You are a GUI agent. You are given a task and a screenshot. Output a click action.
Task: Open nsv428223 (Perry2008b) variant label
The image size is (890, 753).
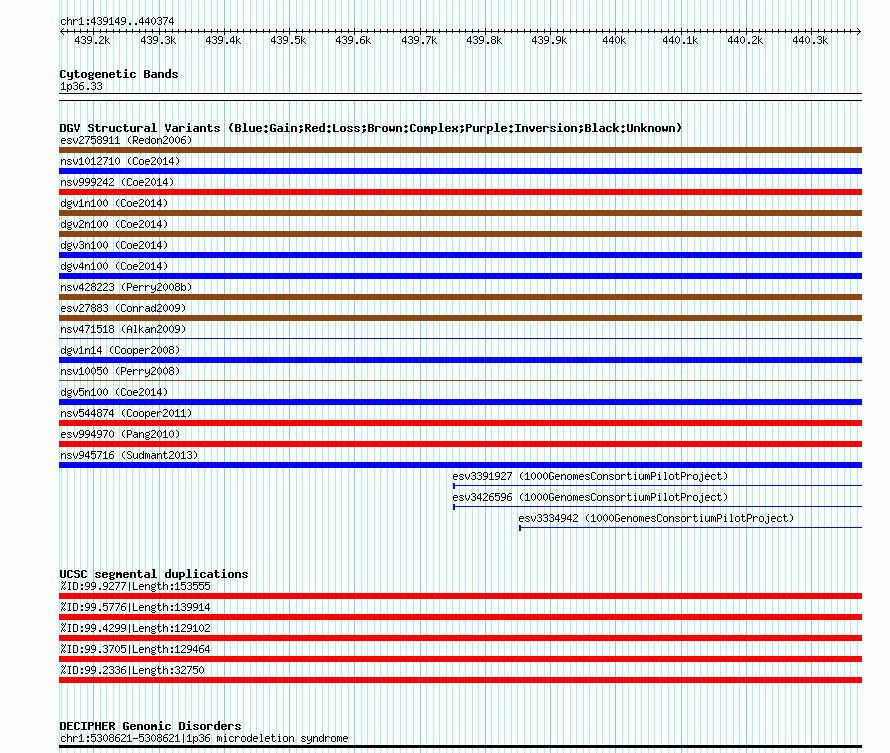126,287
